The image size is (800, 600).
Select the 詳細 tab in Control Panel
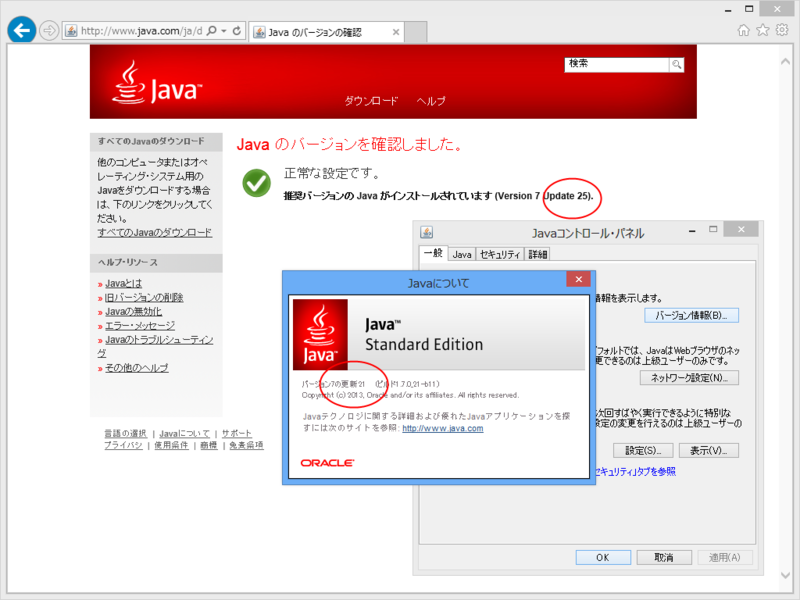pyautogui.click(x=538, y=254)
